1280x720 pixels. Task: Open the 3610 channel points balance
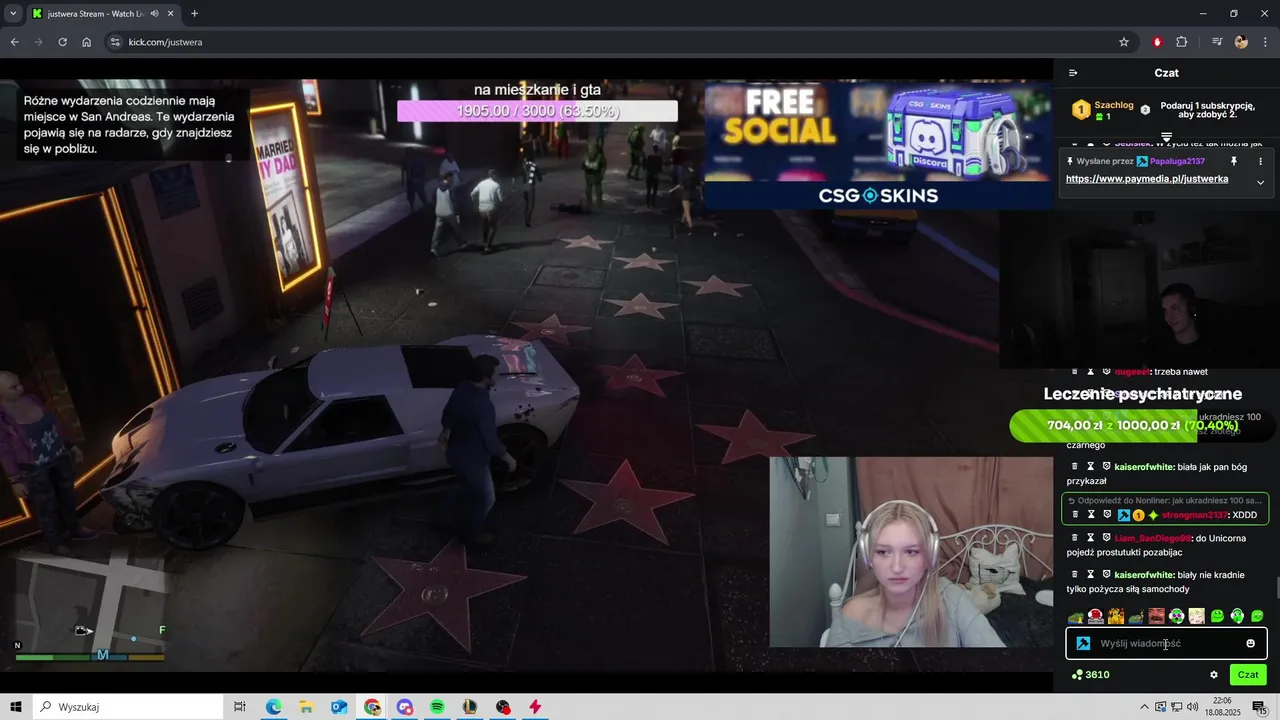1090,675
